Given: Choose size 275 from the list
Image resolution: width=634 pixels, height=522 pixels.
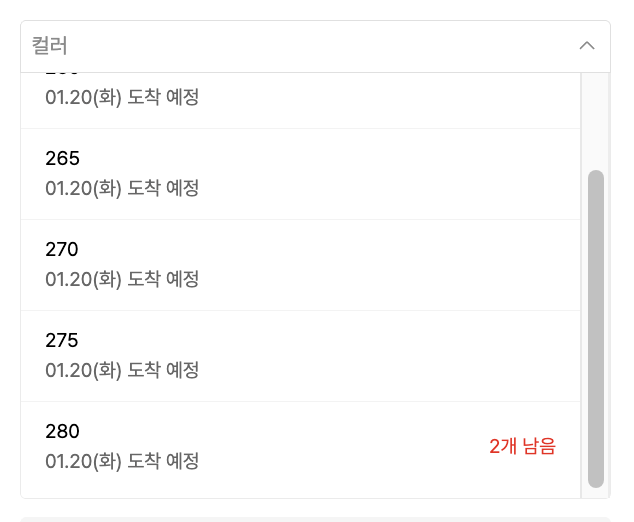Looking at the screenshot, I should [300, 355].
